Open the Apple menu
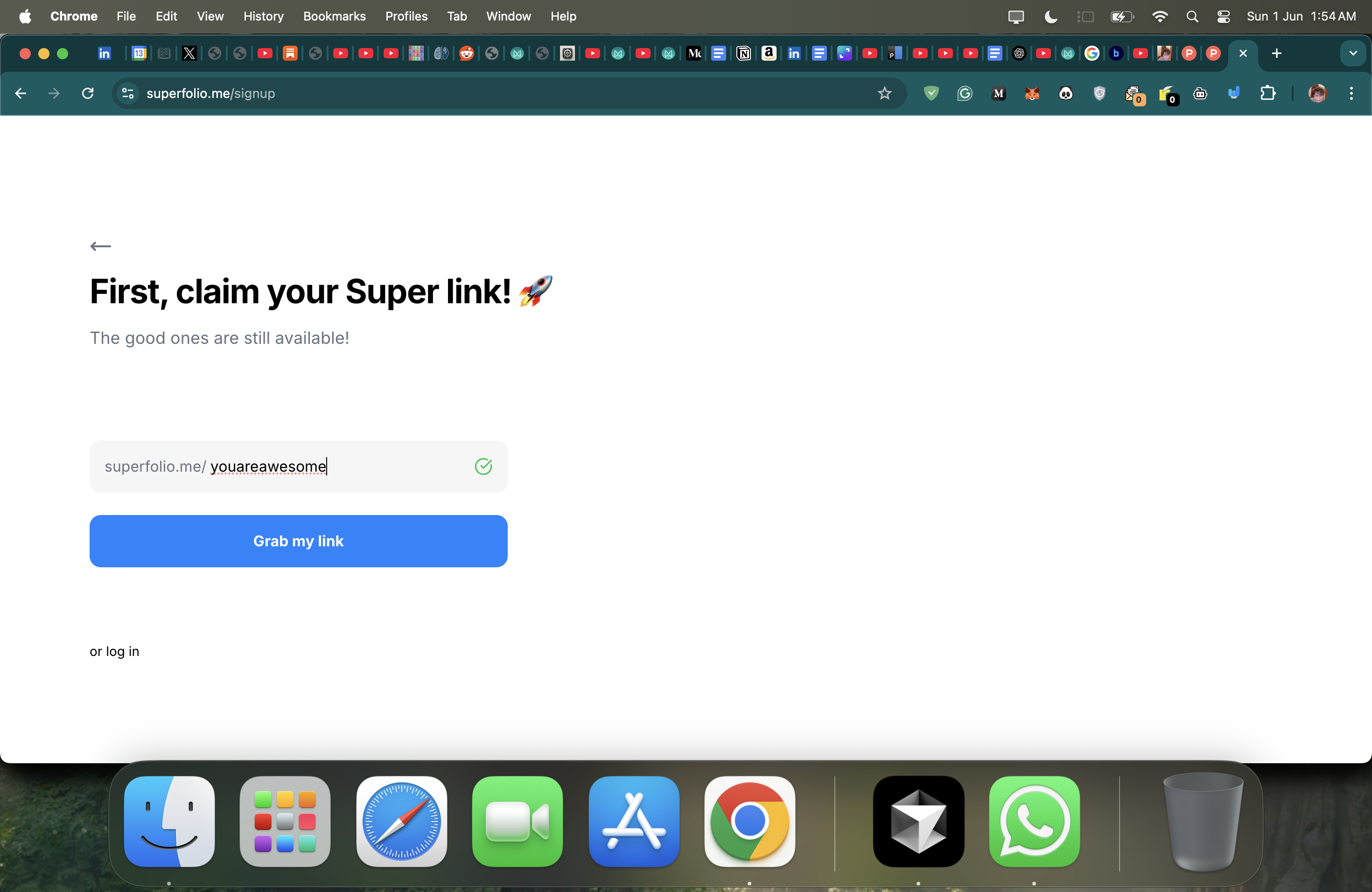 [25, 16]
